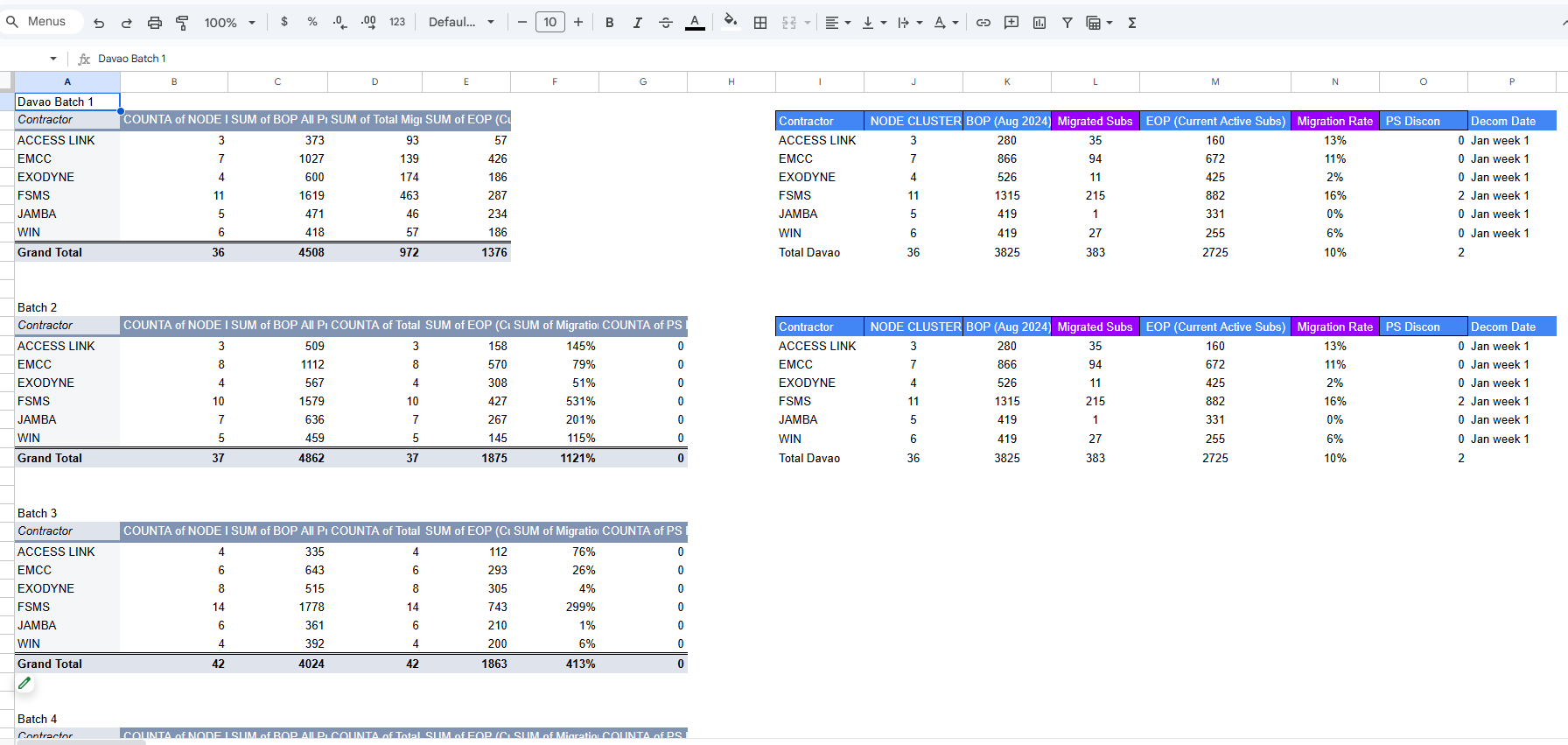Toggle strikethrough formatting
Viewport: 1568px width, 745px height.
pyautogui.click(x=666, y=23)
